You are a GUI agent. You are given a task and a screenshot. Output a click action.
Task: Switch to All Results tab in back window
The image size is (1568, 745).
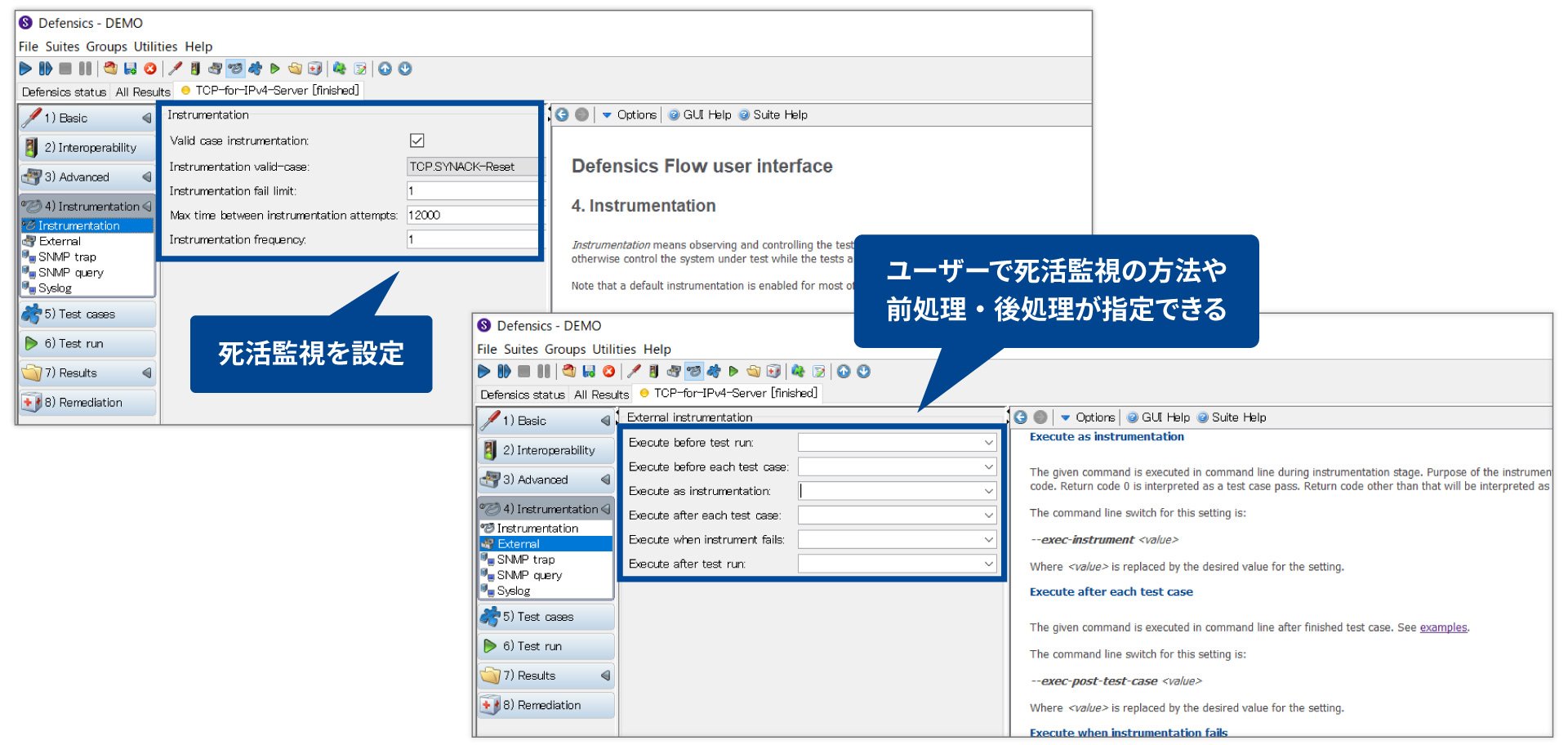tap(143, 91)
